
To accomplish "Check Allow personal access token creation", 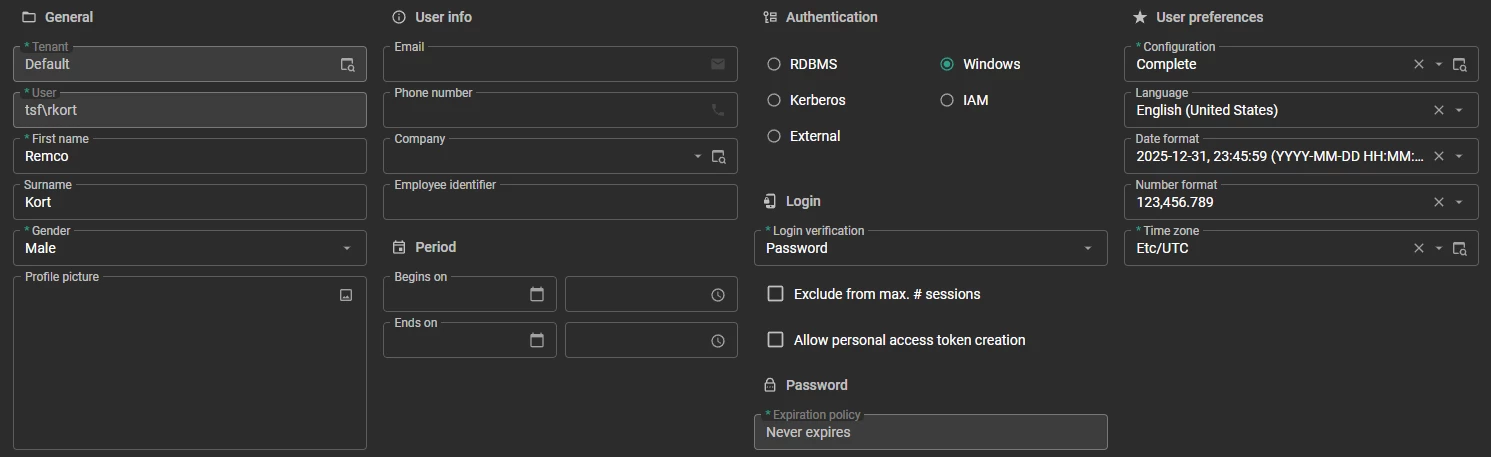I will (x=775, y=340).
